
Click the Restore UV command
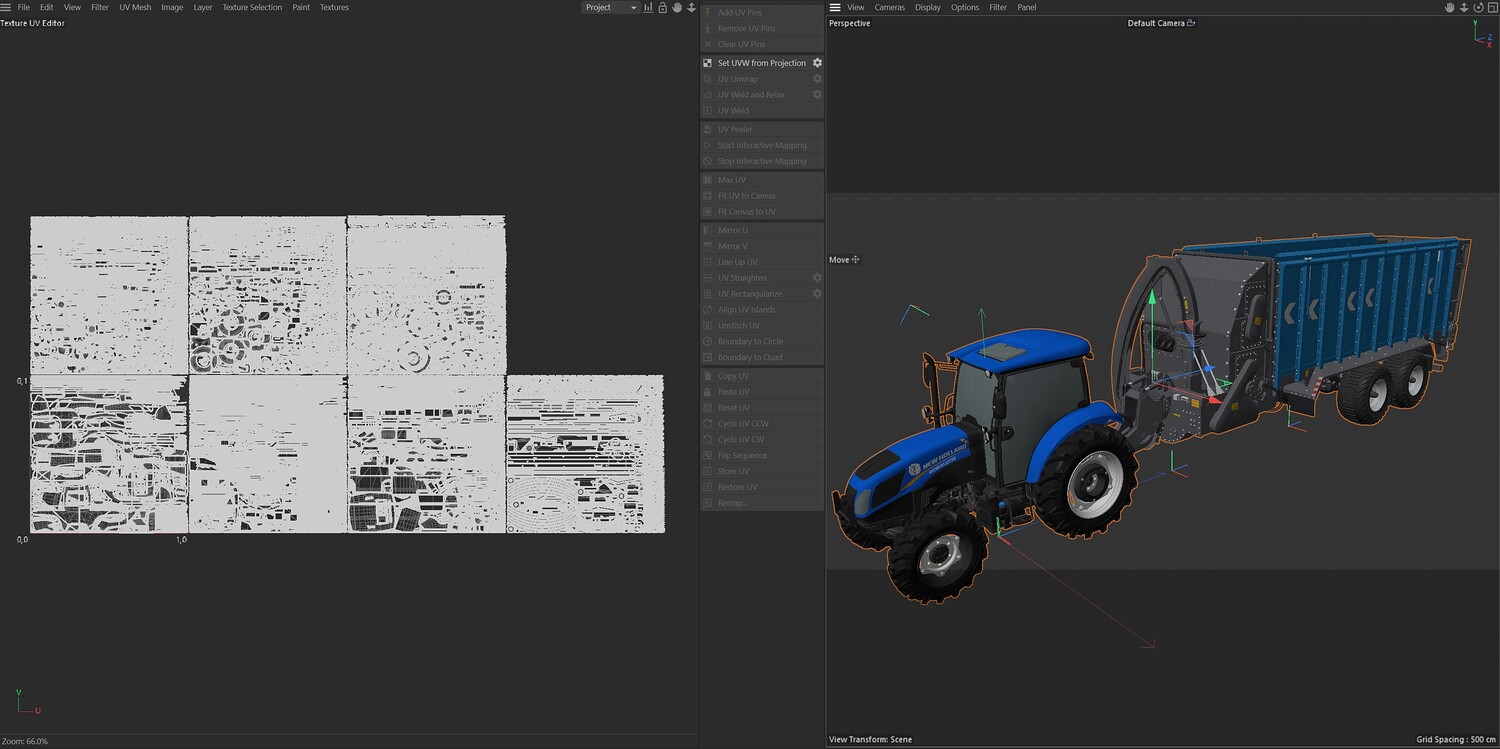[x=762, y=487]
